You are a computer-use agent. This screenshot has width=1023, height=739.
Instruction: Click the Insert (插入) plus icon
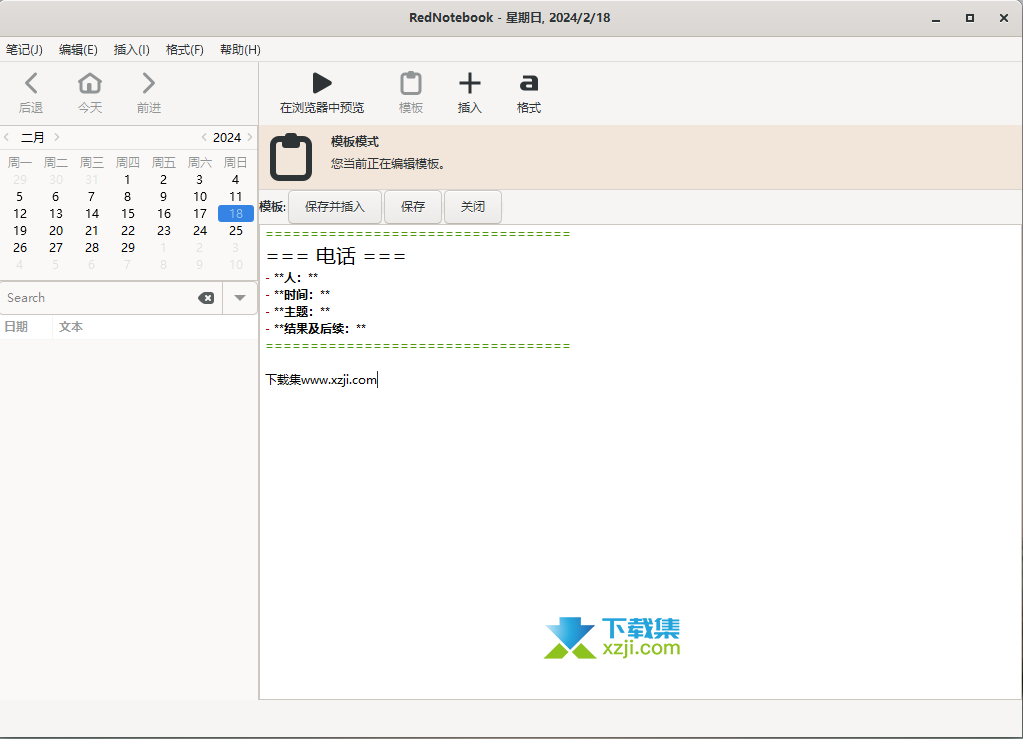tap(469, 83)
